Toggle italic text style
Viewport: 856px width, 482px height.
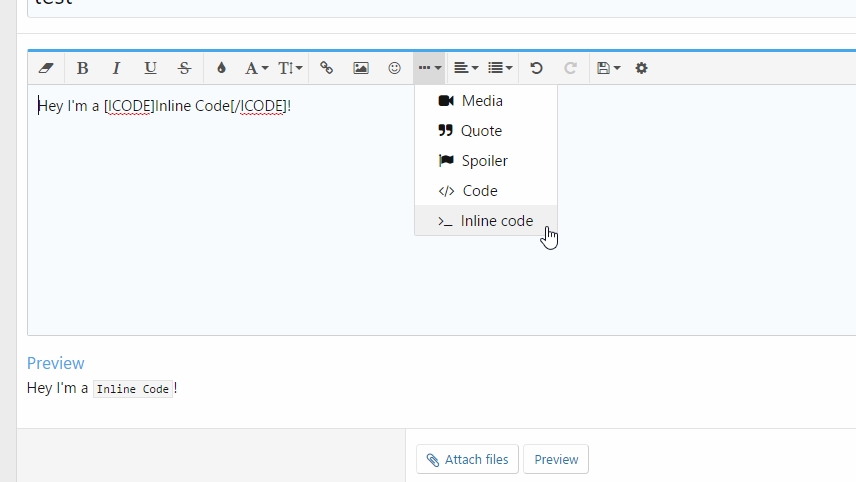coord(116,68)
